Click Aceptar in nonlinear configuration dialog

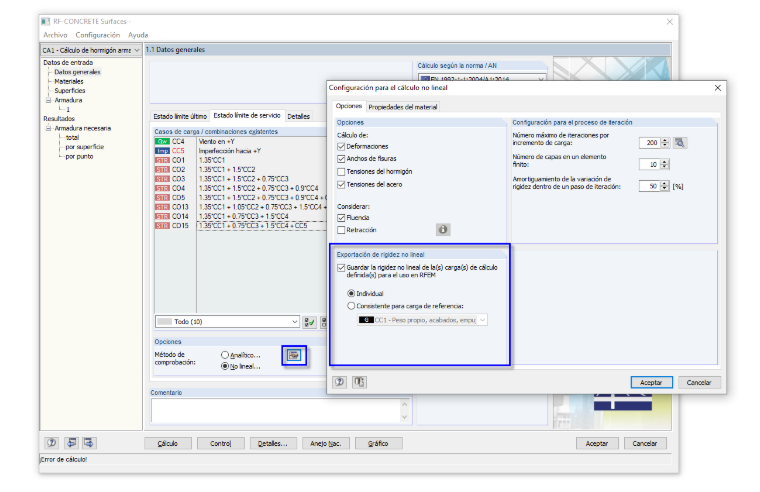[x=651, y=382]
